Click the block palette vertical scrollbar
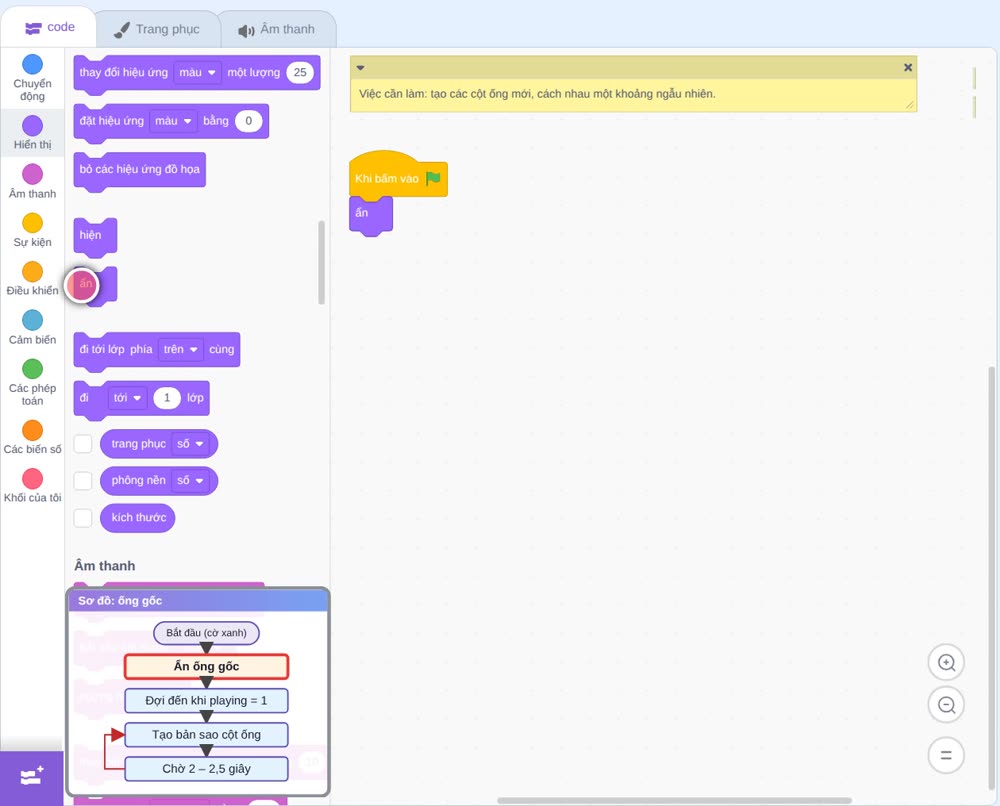Viewport: 1000px width, 806px height. tap(321, 263)
